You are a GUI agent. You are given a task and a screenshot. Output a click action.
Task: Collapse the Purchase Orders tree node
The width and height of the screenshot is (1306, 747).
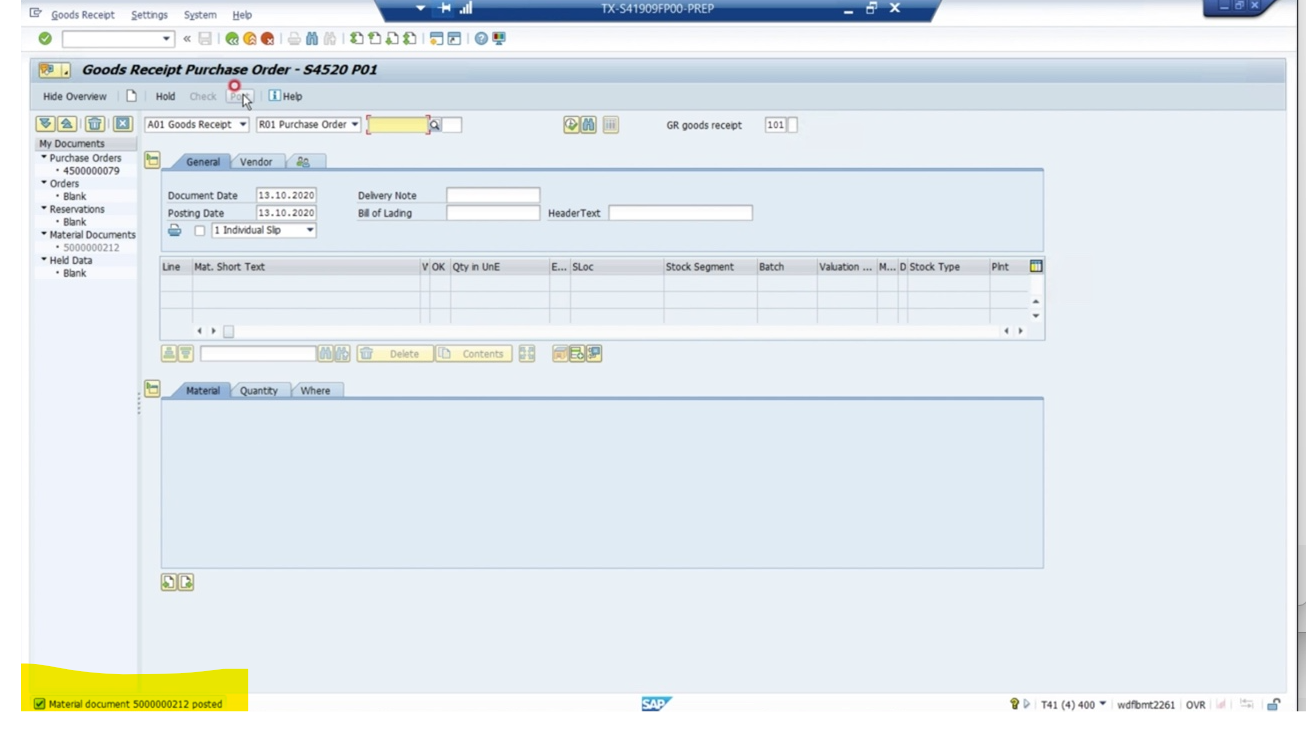(44, 157)
